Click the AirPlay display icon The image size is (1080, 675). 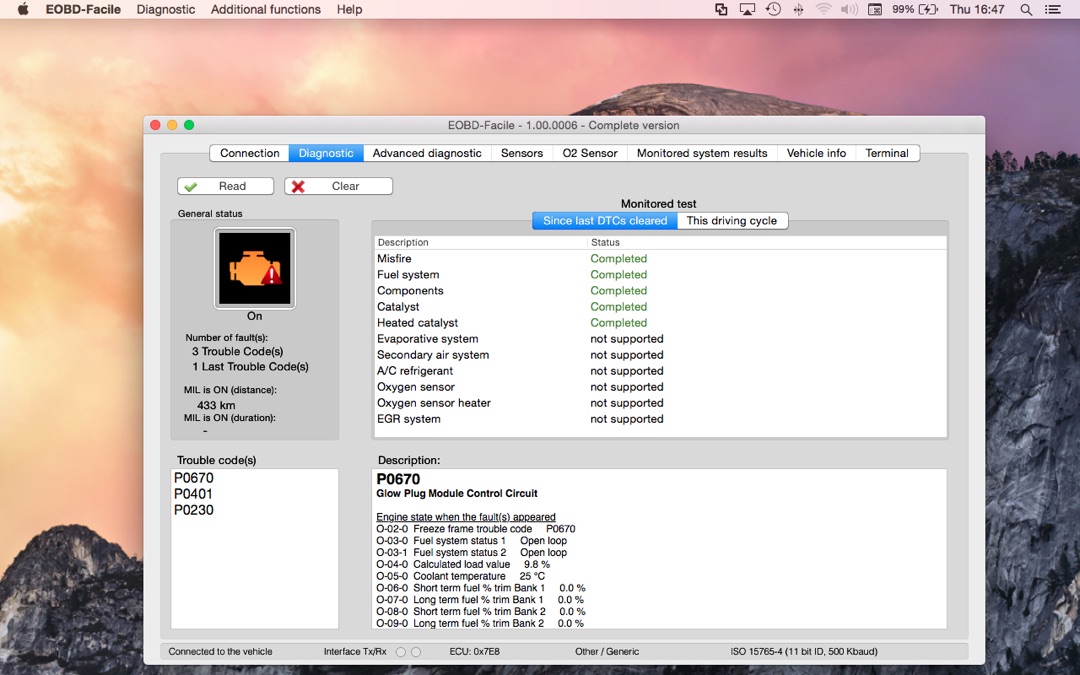(x=747, y=10)
